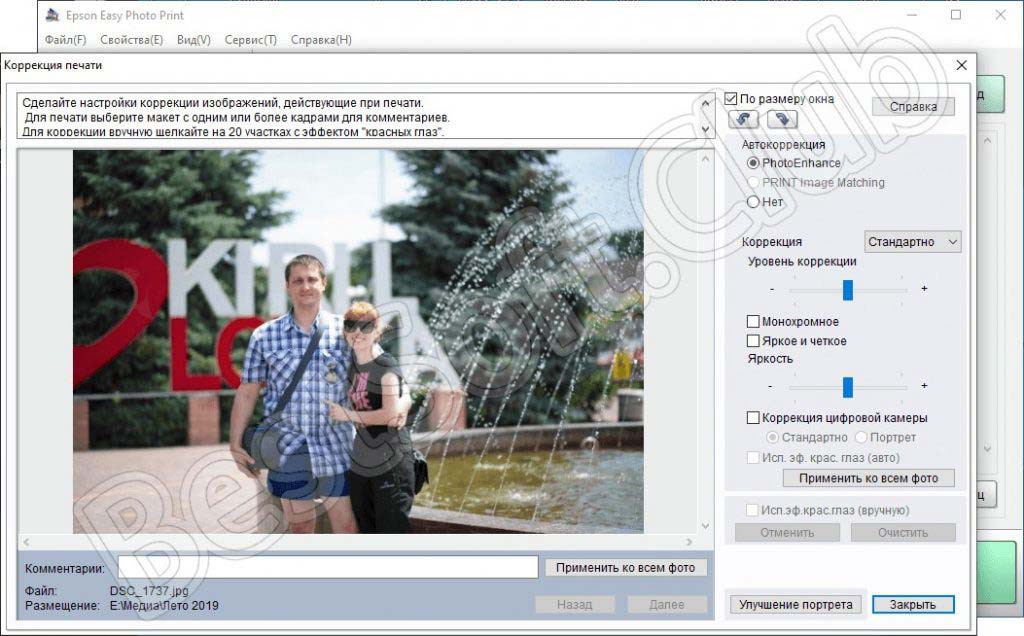The height and width of the screenshot is (636, 1024).
Task: Open the Коррекция dropdown showing Стандартно
Action: click(912, 242)
